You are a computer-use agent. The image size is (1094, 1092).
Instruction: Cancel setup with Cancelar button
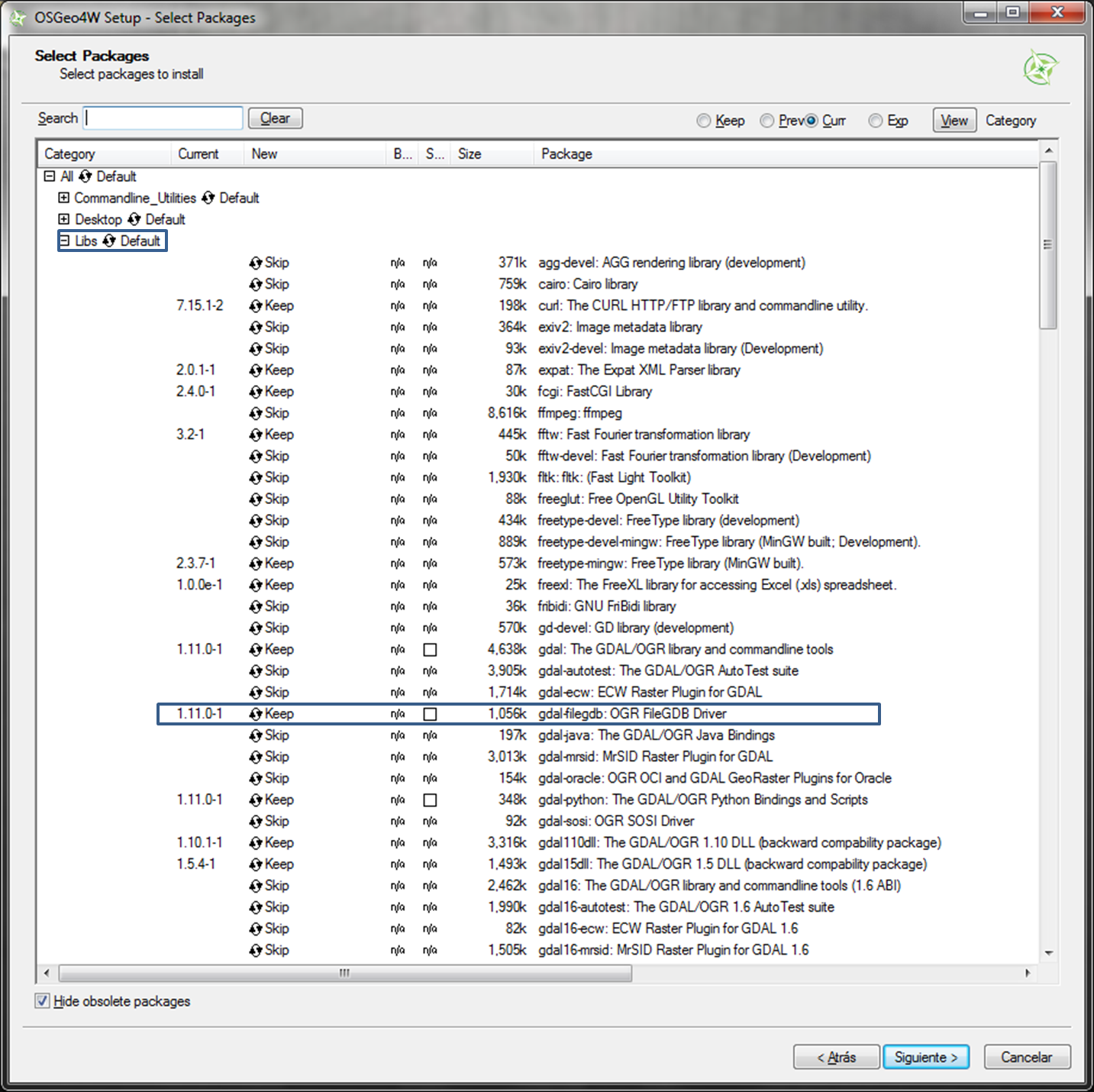[1027, 1057]
